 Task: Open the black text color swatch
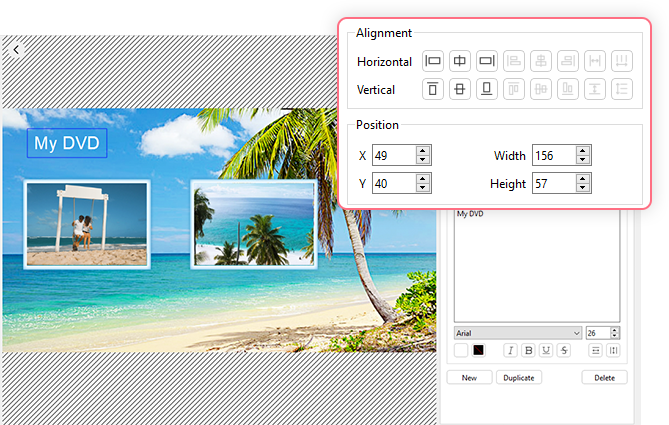479,350
